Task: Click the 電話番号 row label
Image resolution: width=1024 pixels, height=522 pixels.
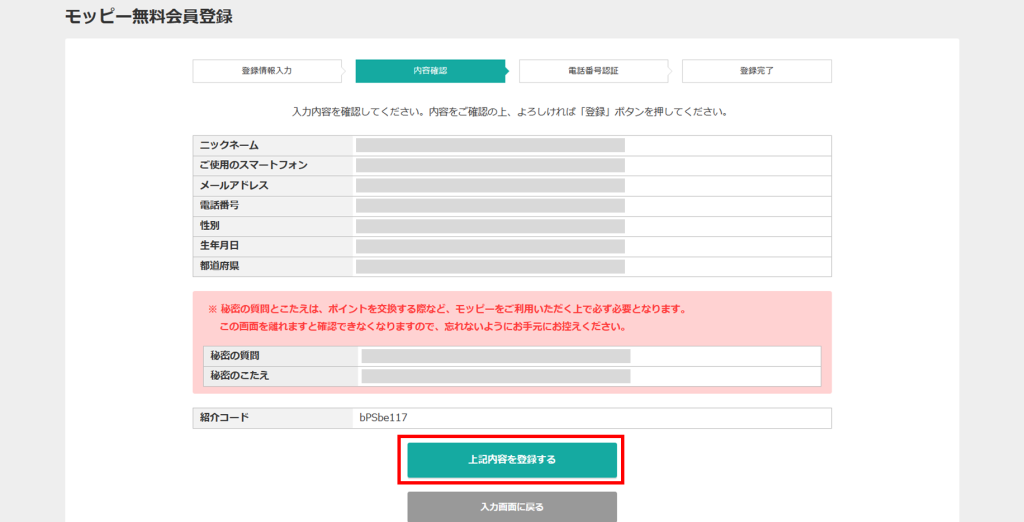Action: [219, 205]
